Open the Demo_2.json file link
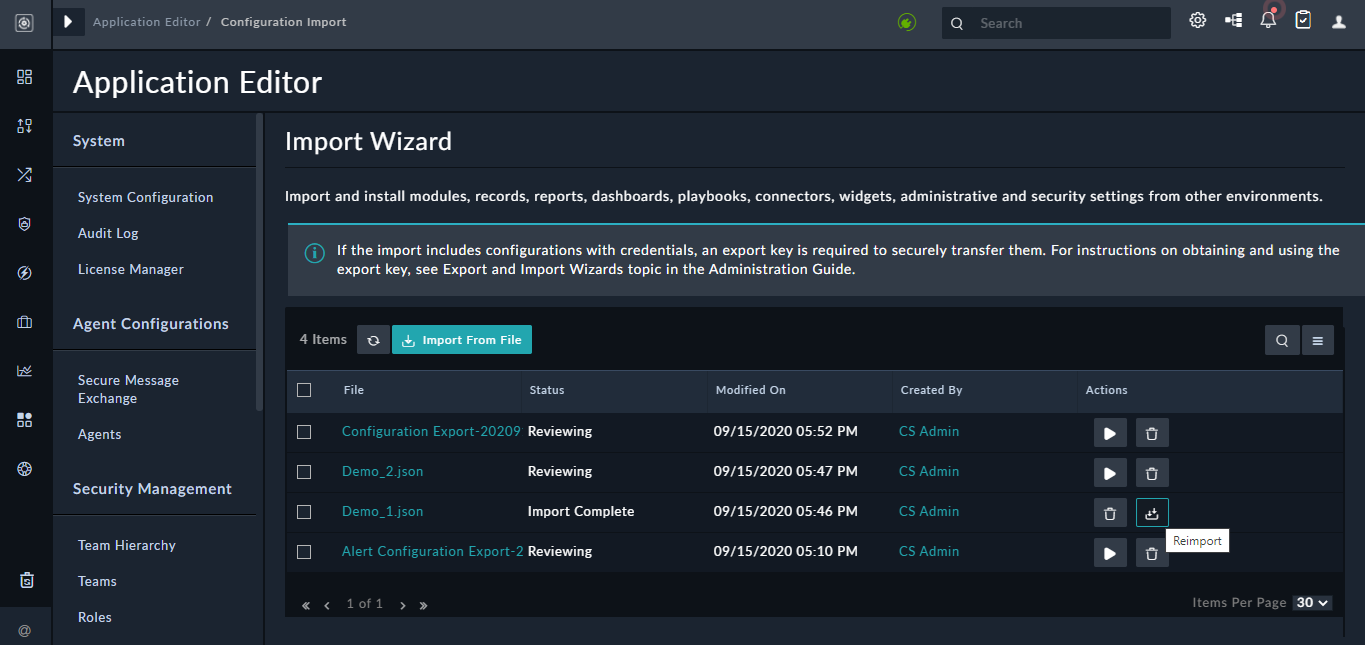 click(x=383, y=472)
